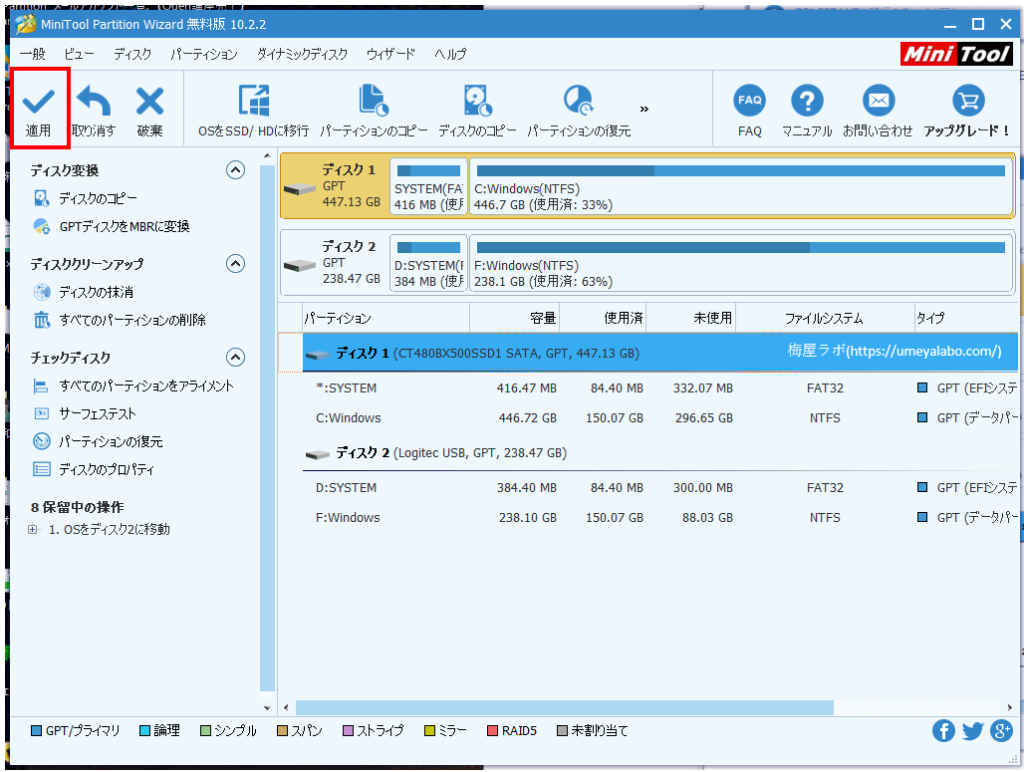Select the F:Windows partition row
Viewport: 1024px width, 772px height.
660,518
